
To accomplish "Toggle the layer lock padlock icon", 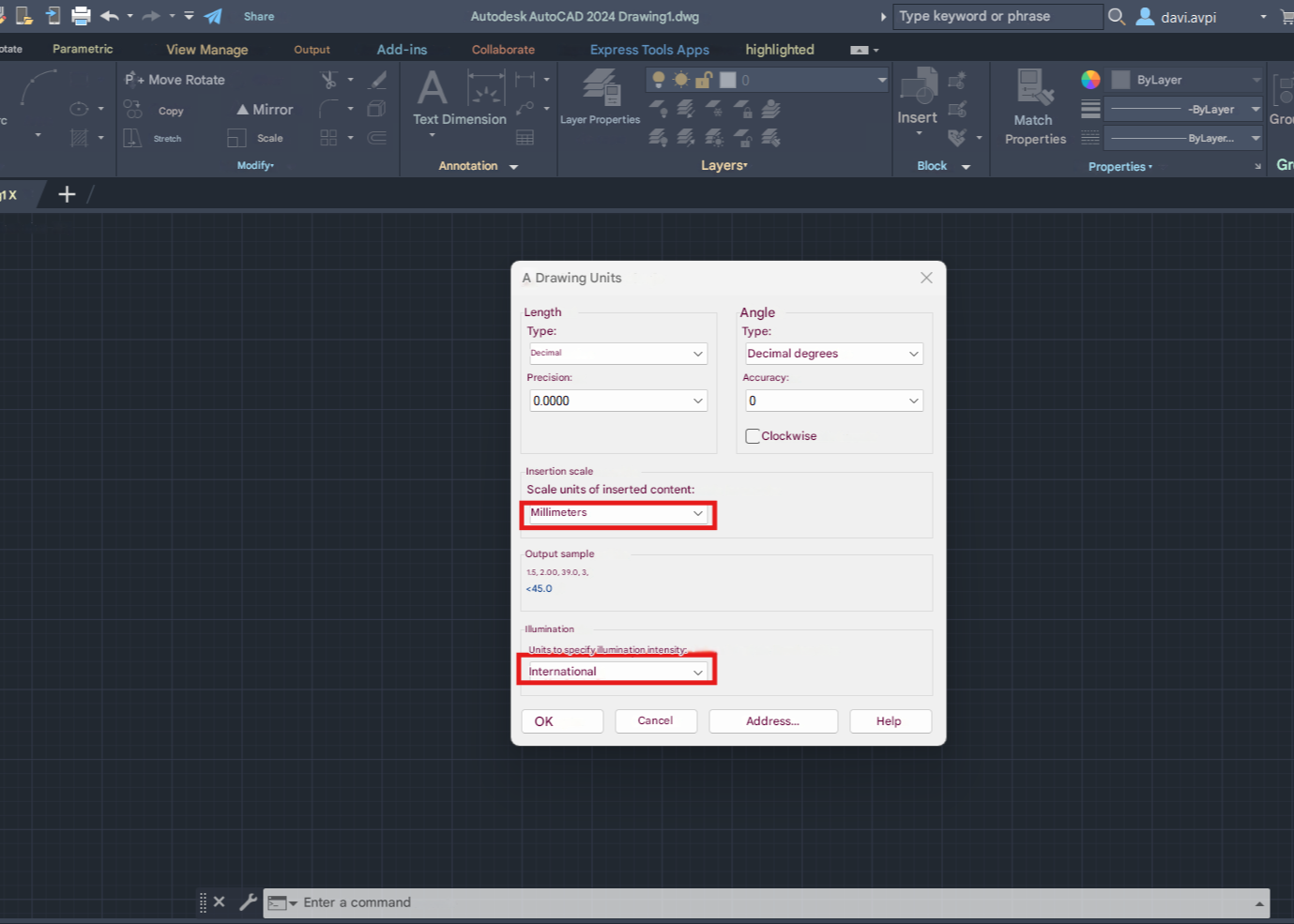I will [x=704, y=80].
